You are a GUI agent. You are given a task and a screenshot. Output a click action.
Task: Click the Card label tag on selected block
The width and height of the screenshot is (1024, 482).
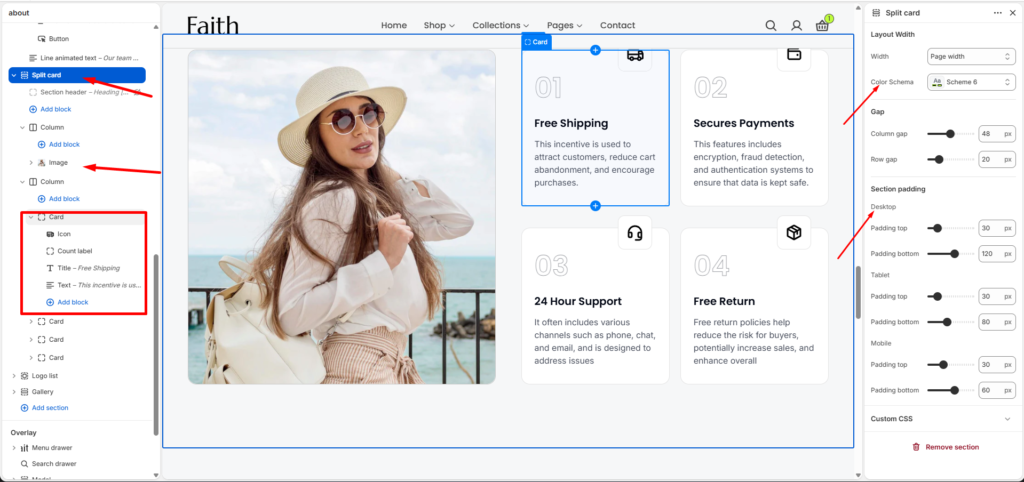(x=536, y=42)
